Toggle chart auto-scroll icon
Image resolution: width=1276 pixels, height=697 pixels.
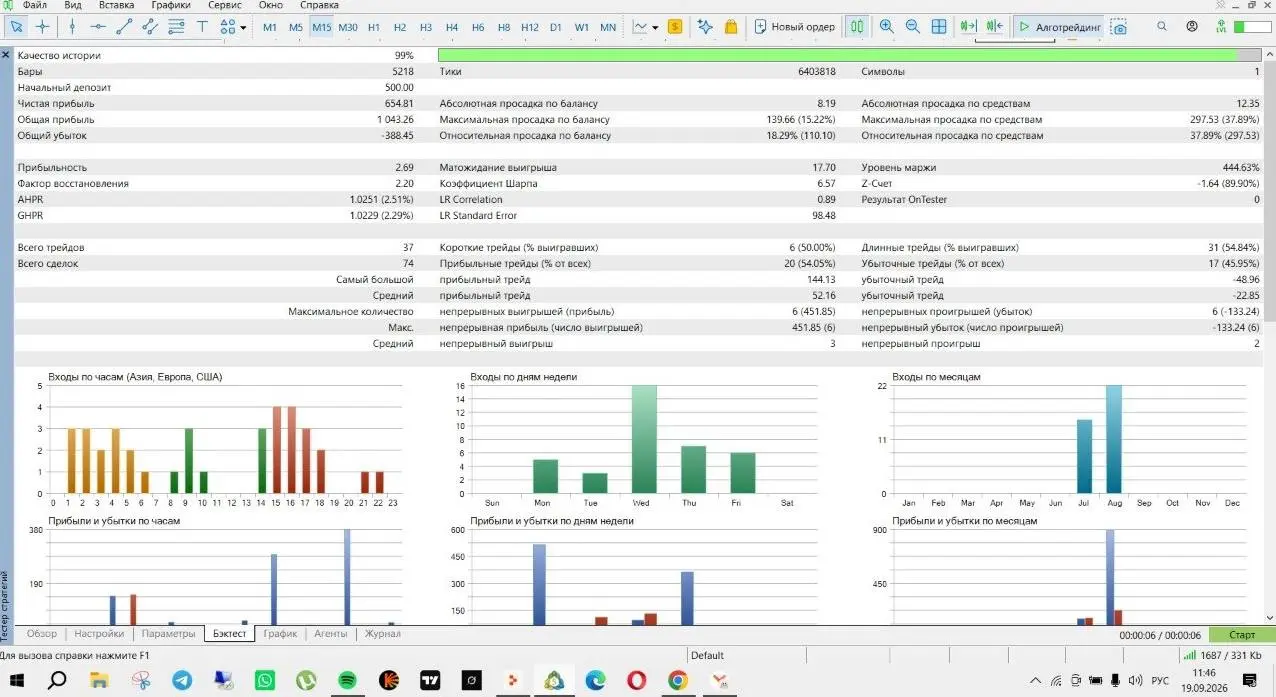click(967, 27)
